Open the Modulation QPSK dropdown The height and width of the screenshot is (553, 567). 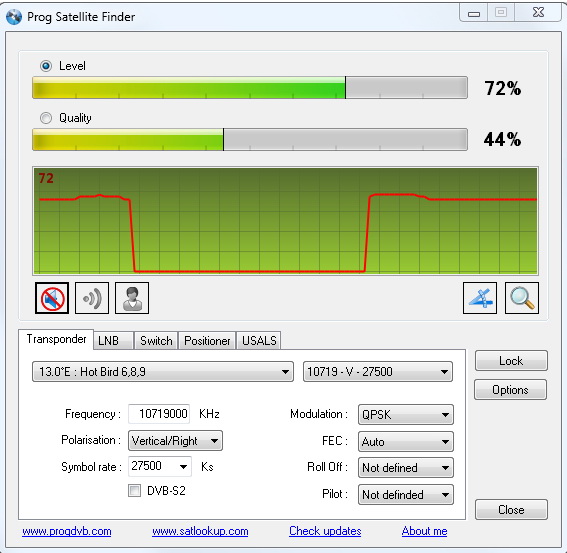tap(406, 414)
